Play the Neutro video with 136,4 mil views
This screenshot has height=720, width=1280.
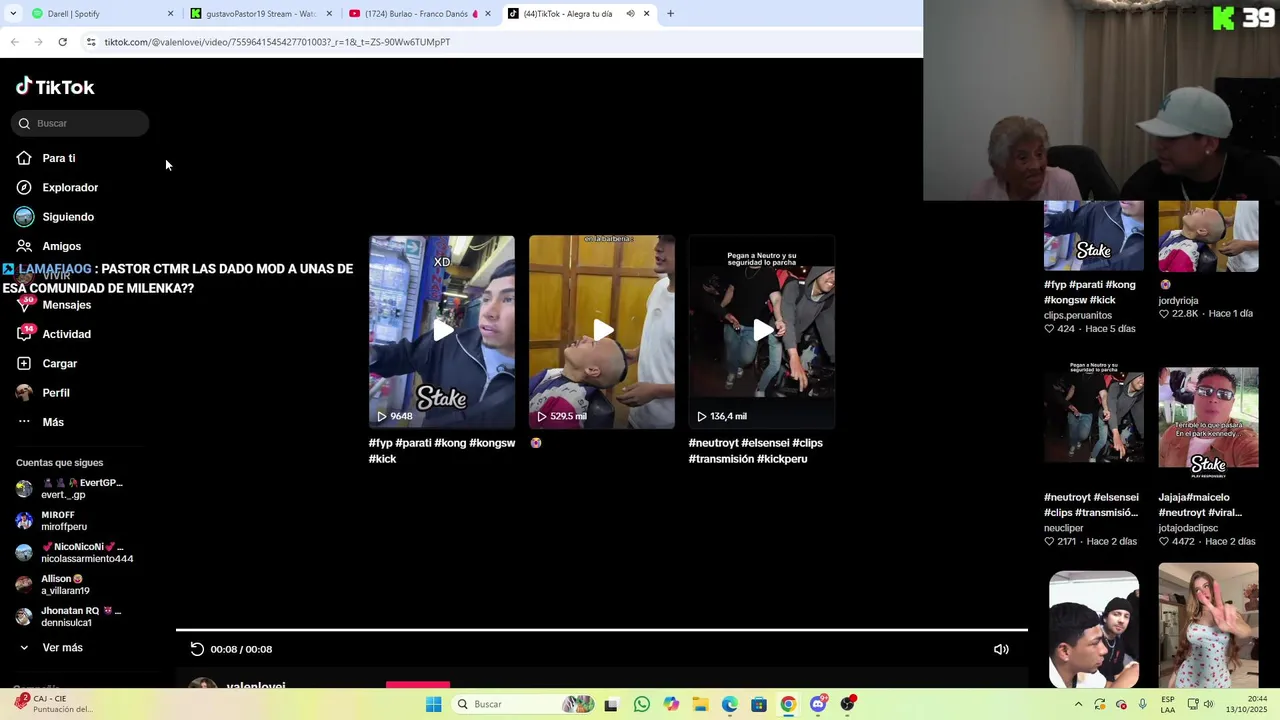pos(762,331)
